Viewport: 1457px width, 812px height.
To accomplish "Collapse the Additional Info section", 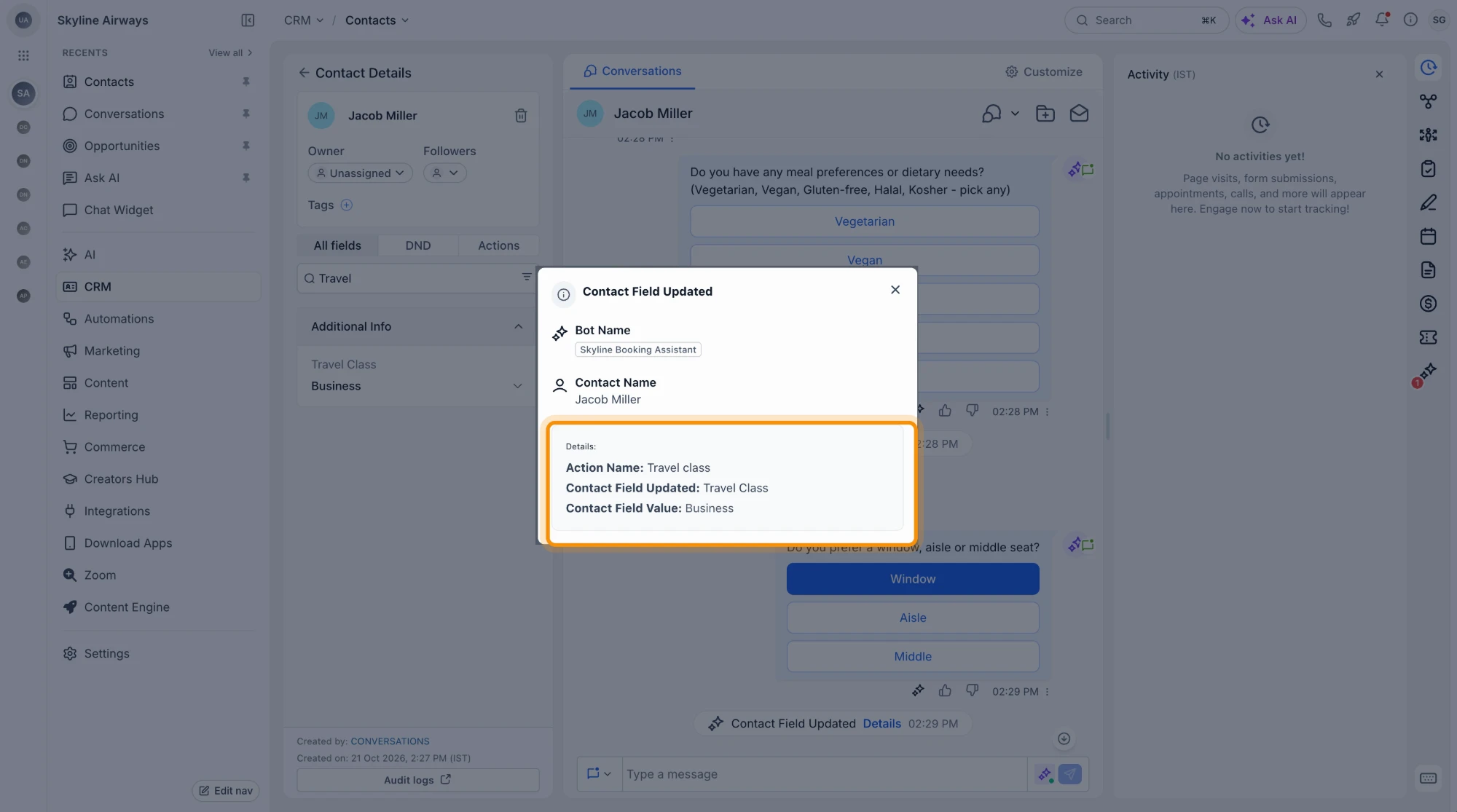I will pyautogui.click(x=518, y=326).
